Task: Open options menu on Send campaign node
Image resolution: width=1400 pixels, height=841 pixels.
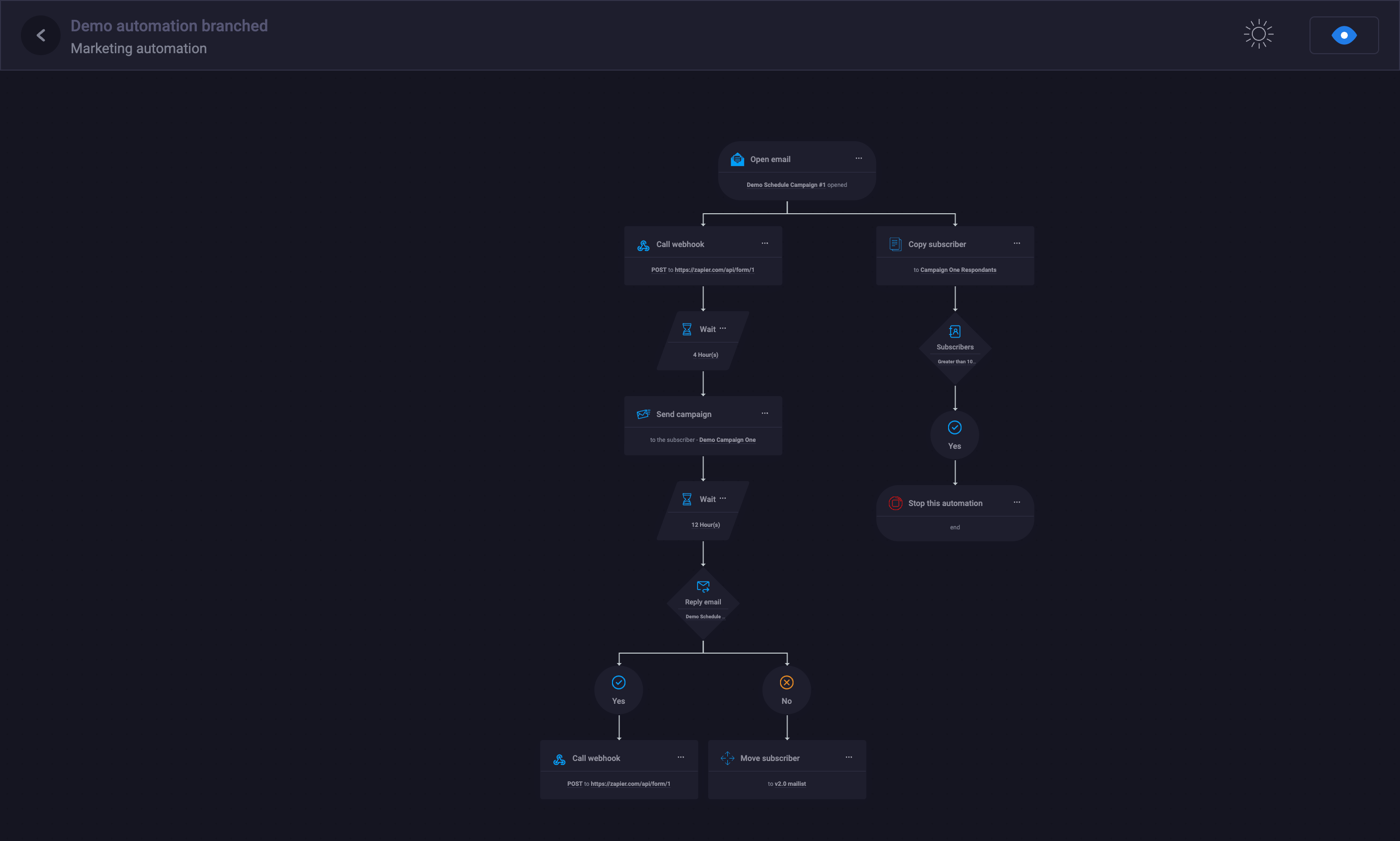Action: point(765,414)
